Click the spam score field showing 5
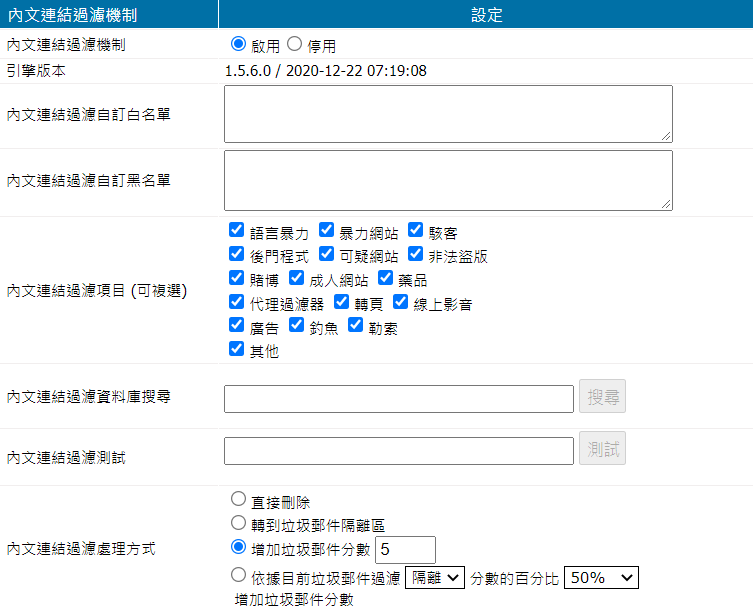 click(x=406, y=549)
